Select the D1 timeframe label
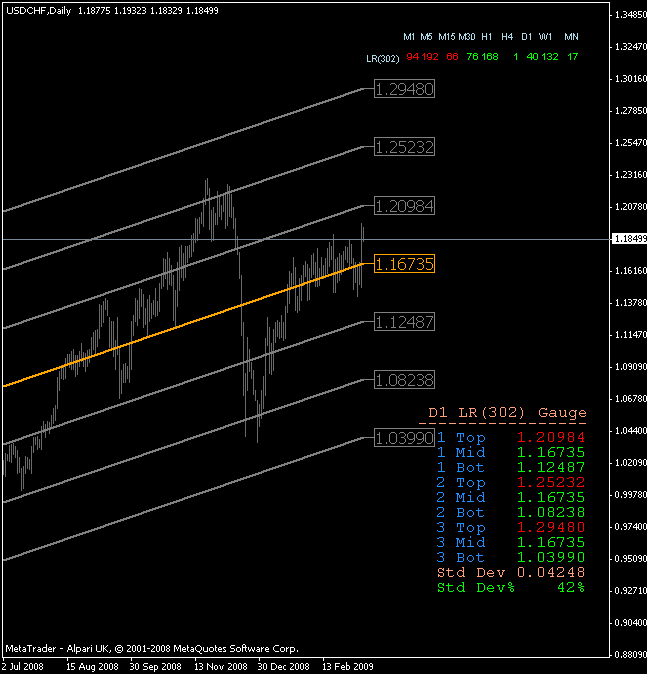The image size is (647, 674). 526,37
